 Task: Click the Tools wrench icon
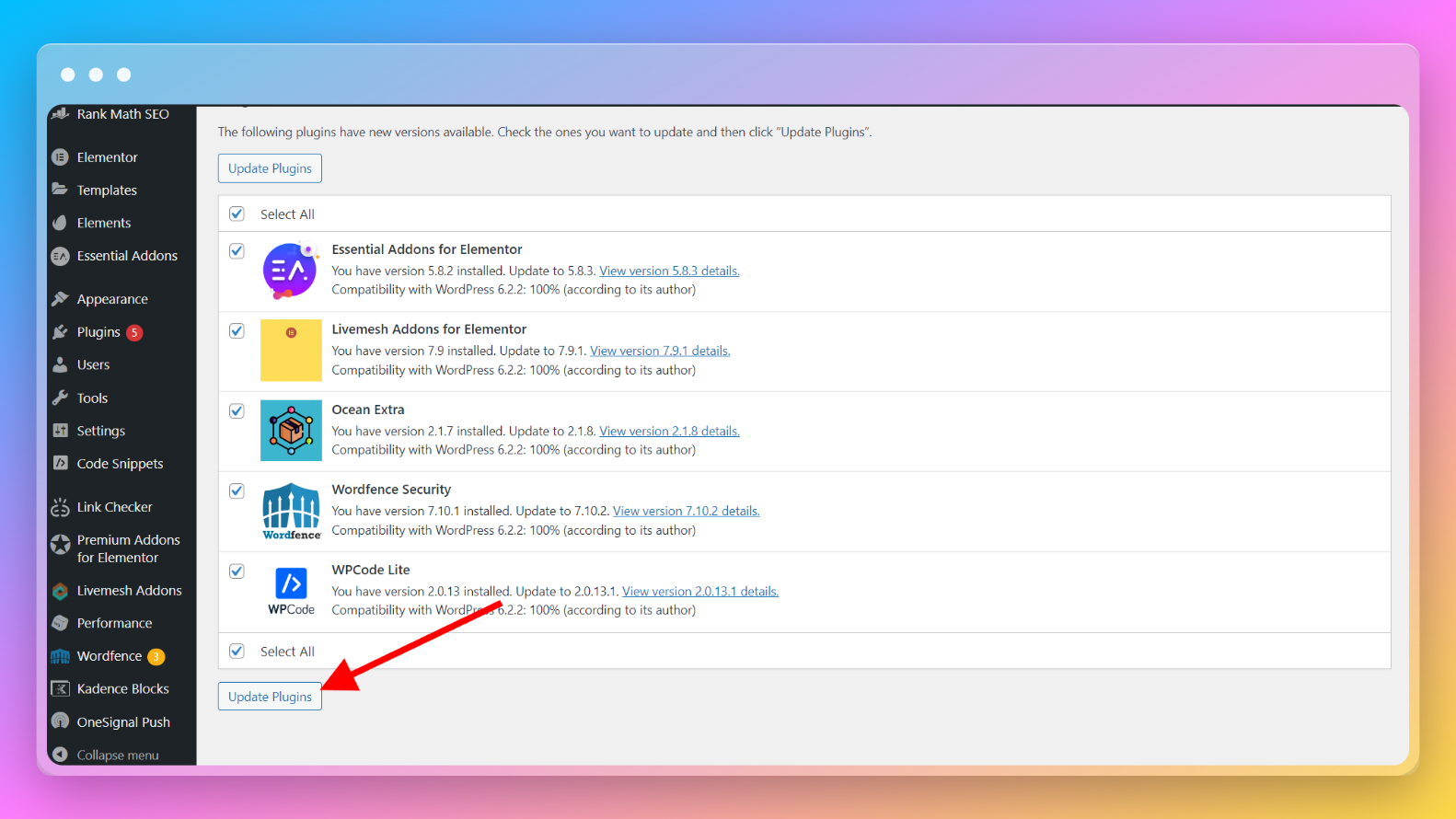tap(61, 398)
